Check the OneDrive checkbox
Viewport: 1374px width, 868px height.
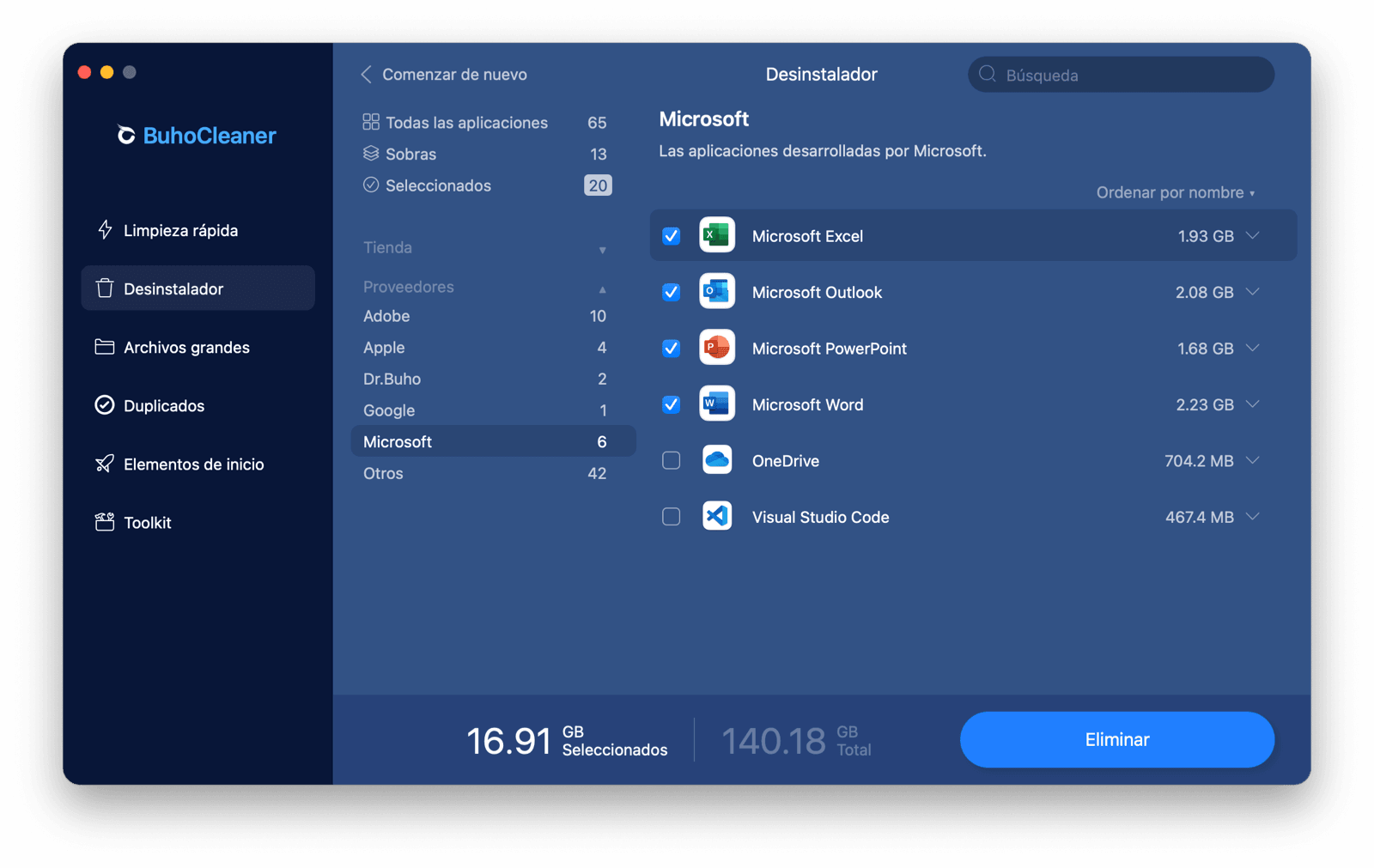point(672,460)
